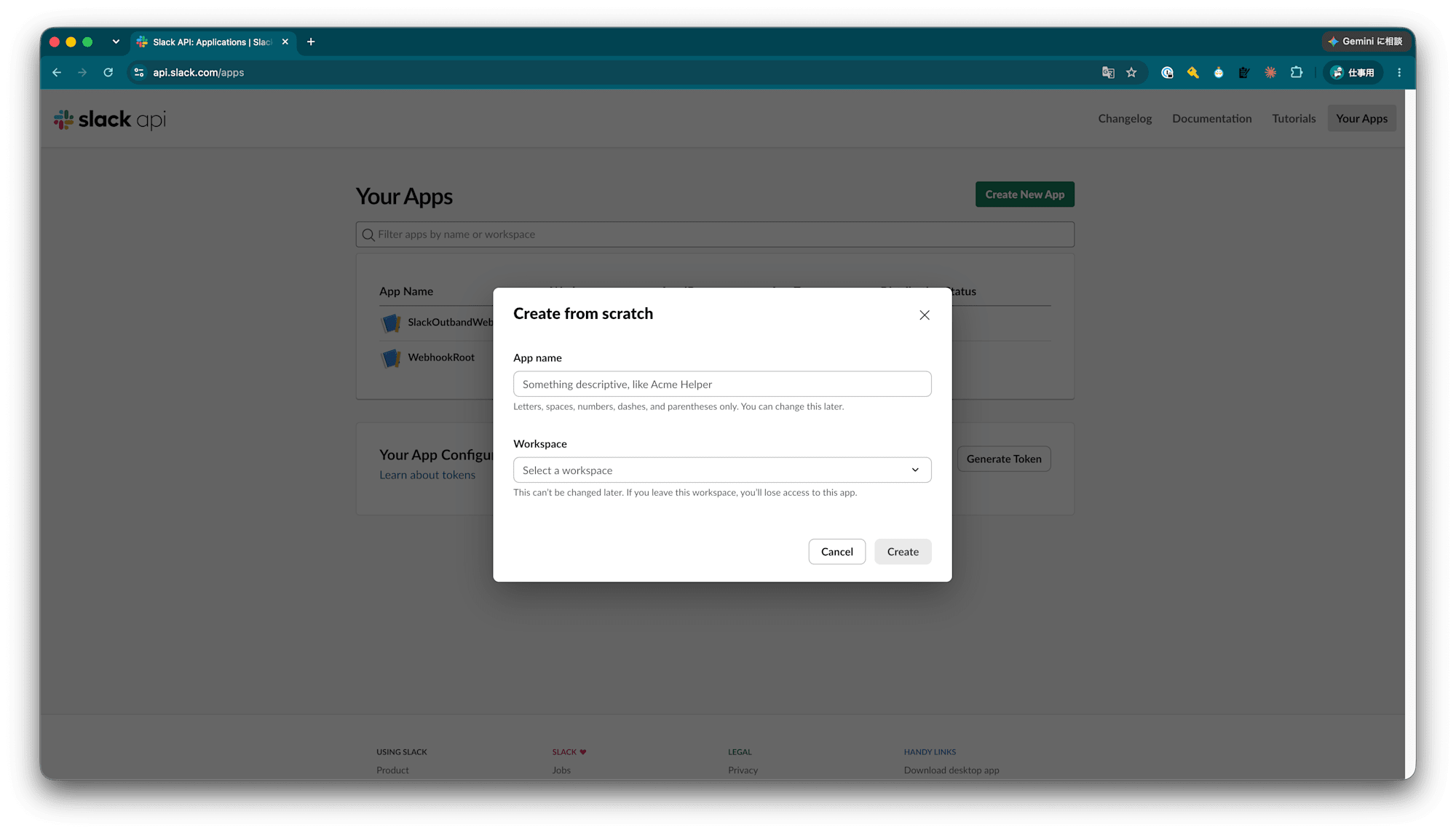Open the Jobs footer link
Screen dimensions: 1456x833
pyautogui.click(x=561, y=770)
